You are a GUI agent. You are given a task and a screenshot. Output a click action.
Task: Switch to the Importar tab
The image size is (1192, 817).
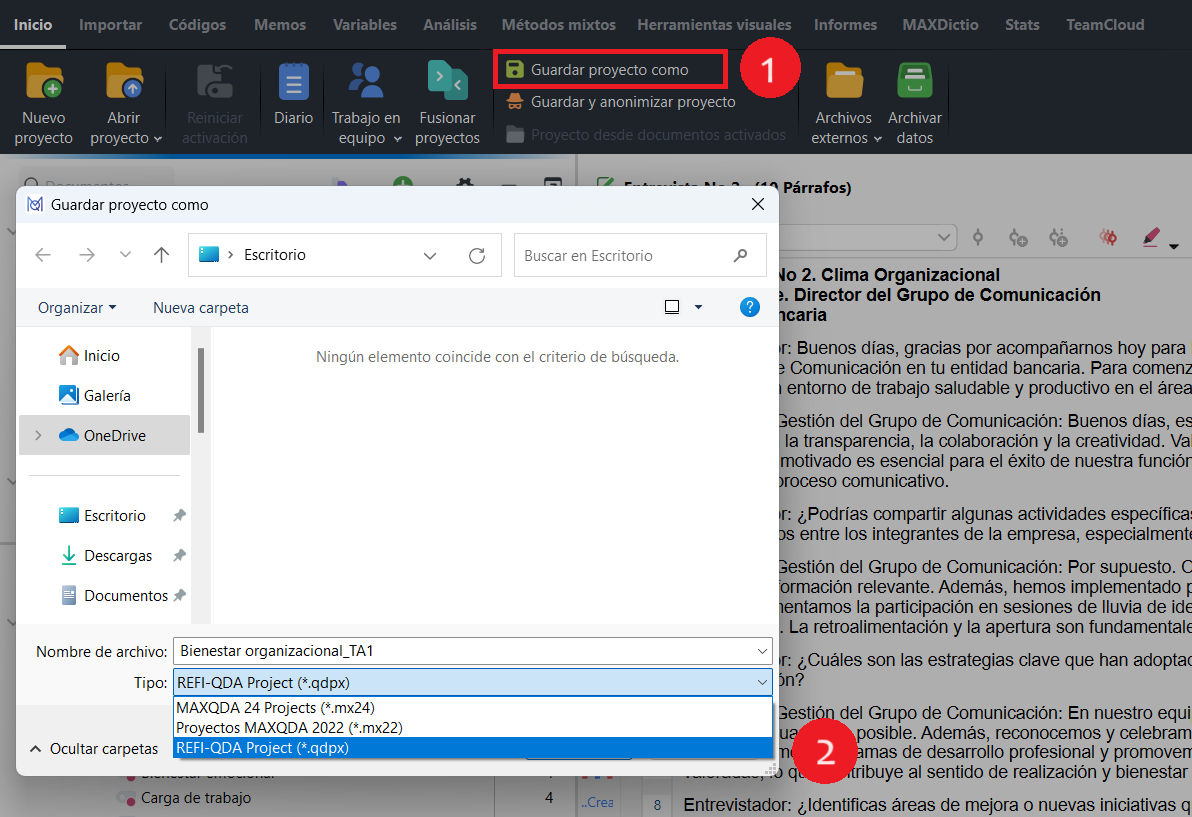[x=110, y=24]
